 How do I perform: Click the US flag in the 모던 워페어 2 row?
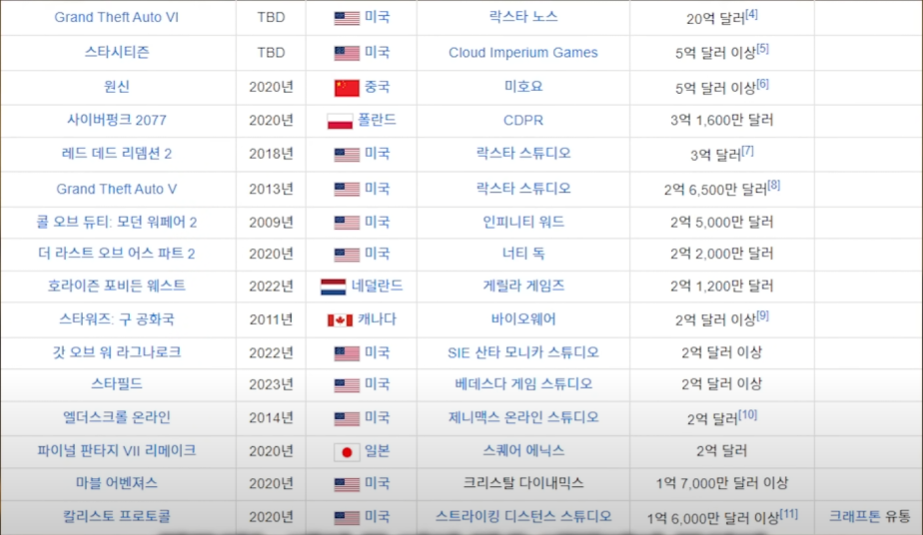click(347, 223)
